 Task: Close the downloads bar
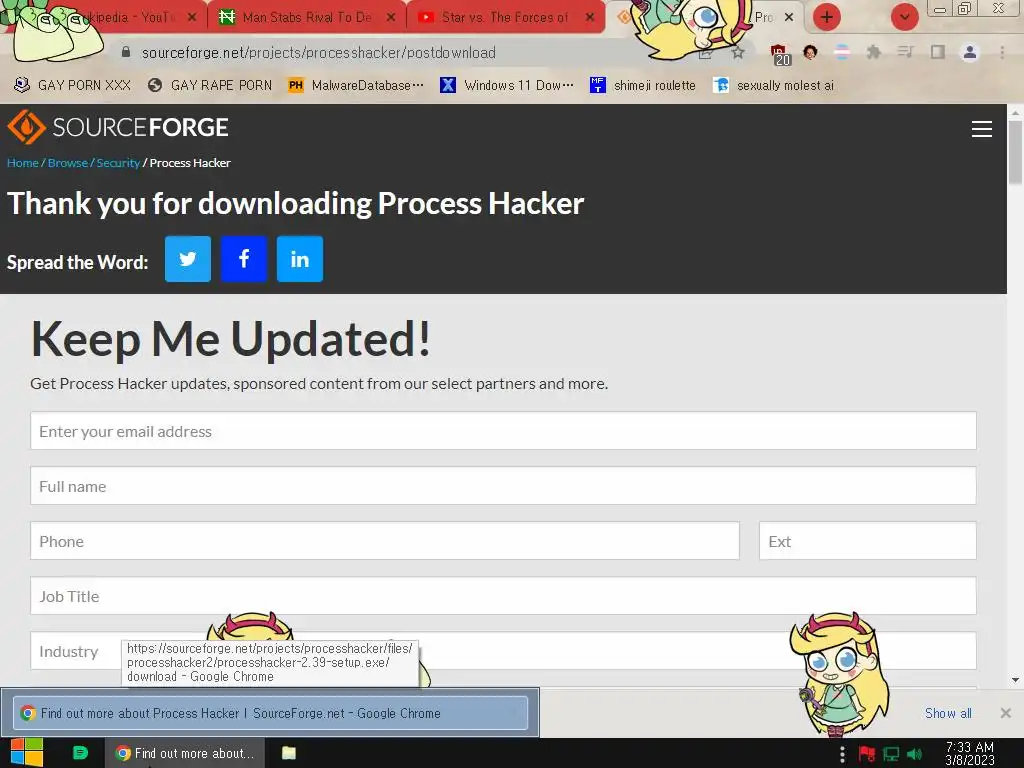[x=1006, y=713]
